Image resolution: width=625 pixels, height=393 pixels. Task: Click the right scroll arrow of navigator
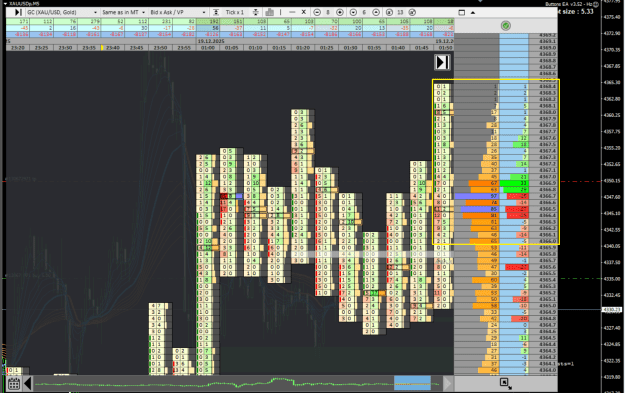click(x=447, y=384)
